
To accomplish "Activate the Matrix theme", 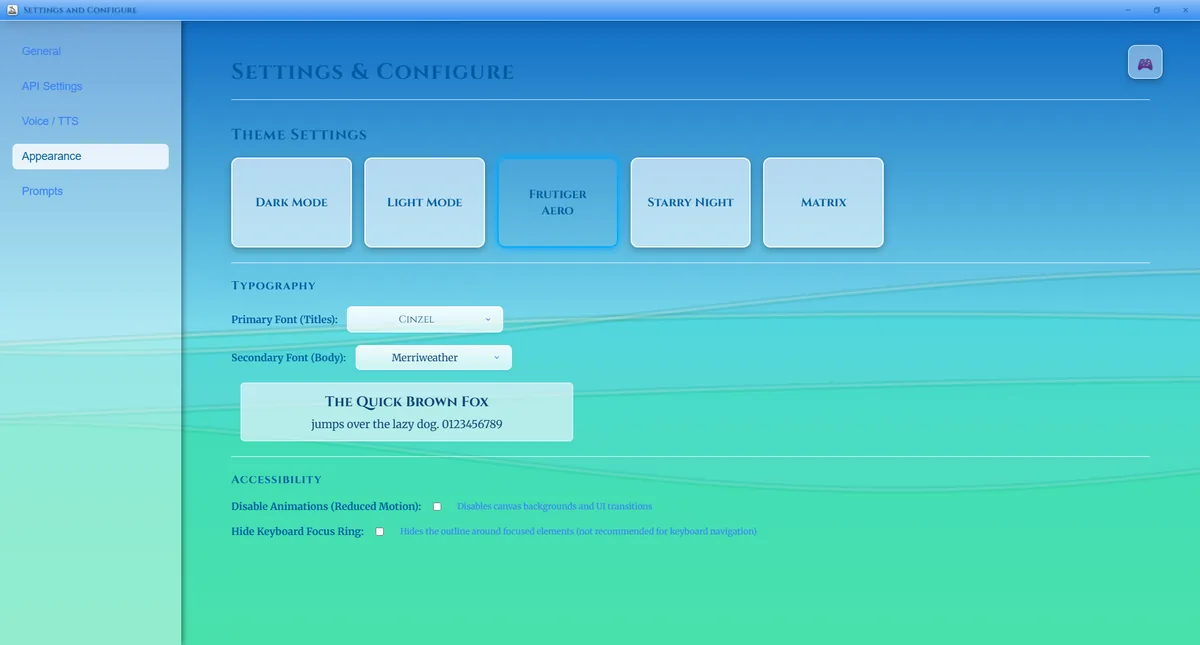I will [x=823, y=202].
